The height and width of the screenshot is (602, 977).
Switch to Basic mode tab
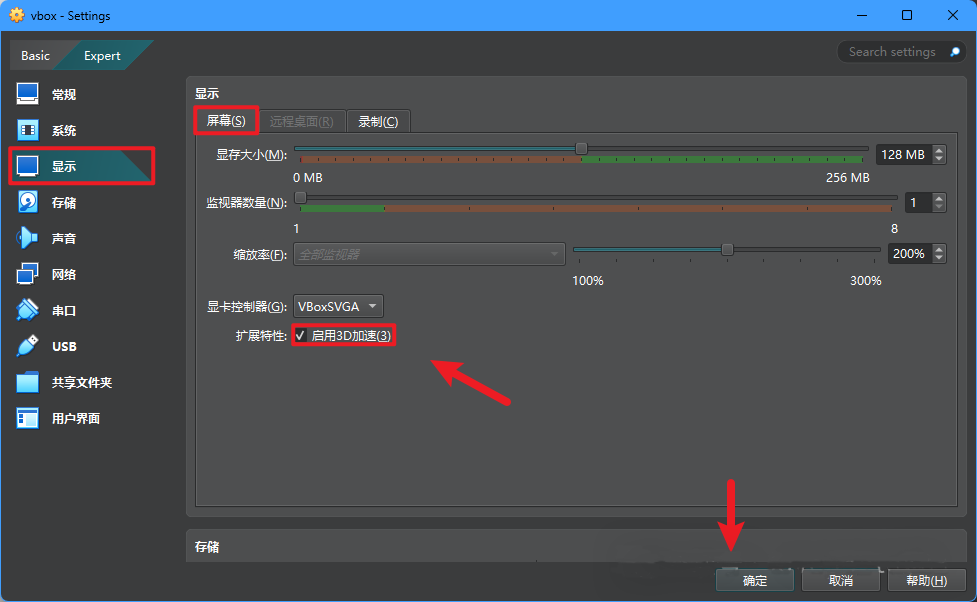36,55
